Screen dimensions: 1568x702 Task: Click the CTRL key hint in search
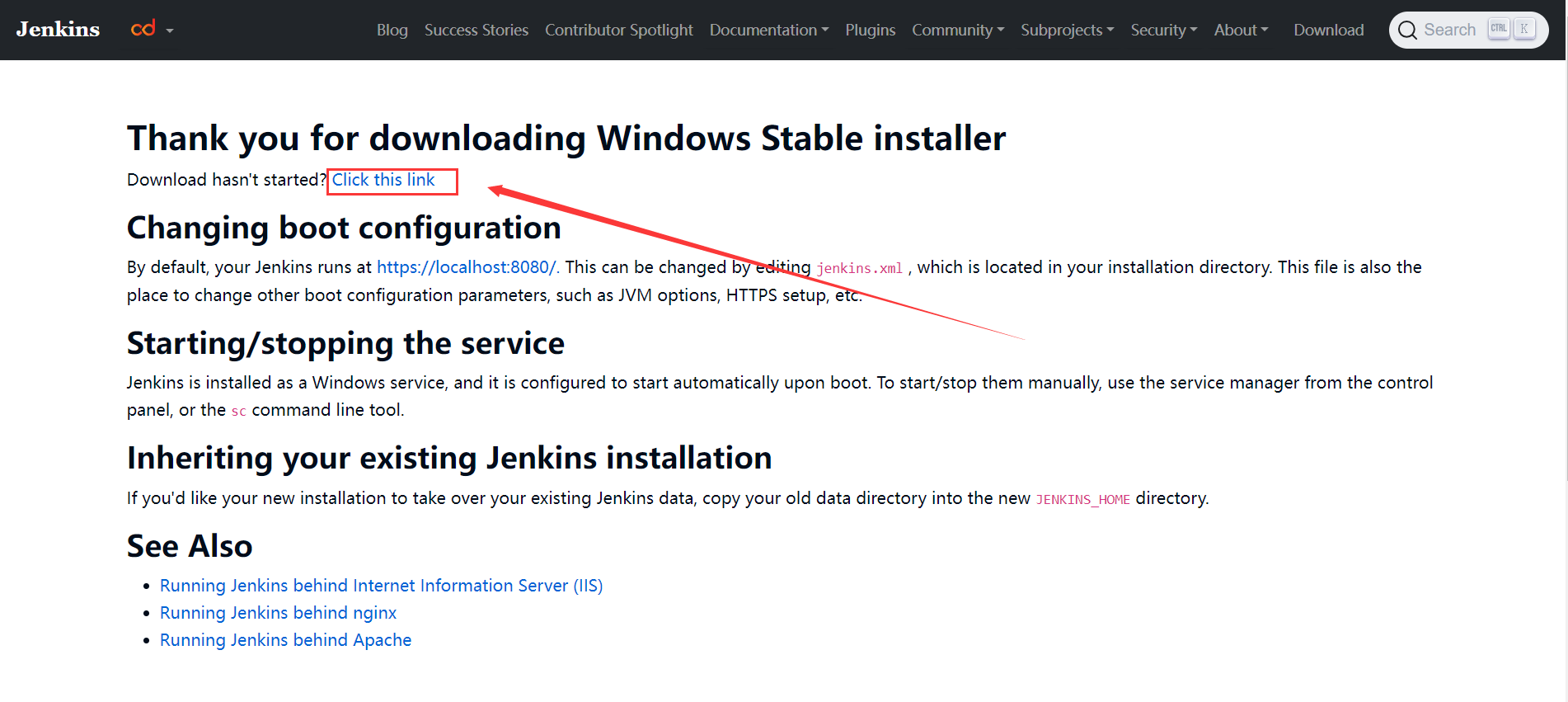tap(1499, 29)
